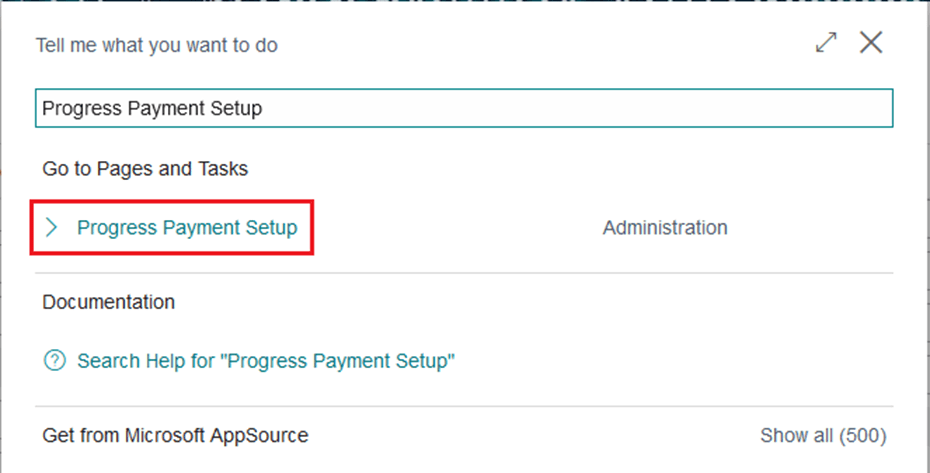Click the Documentation section heading
930x473 pixels.
(x=108, y=301)
